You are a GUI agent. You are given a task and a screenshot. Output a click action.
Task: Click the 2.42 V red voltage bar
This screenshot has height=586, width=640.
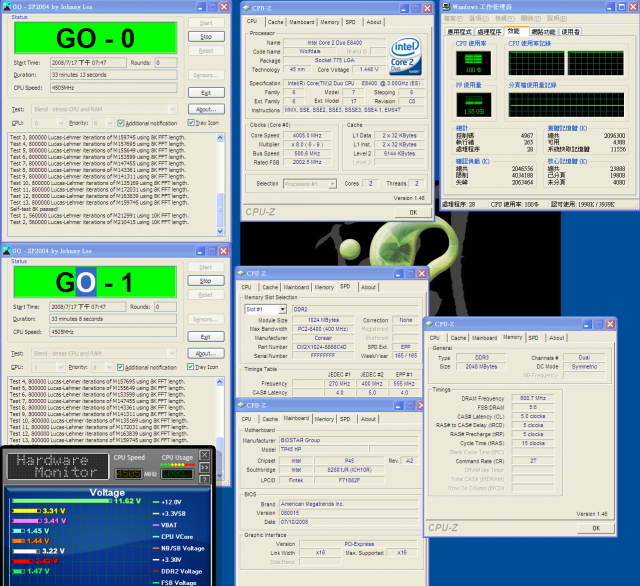22,561
